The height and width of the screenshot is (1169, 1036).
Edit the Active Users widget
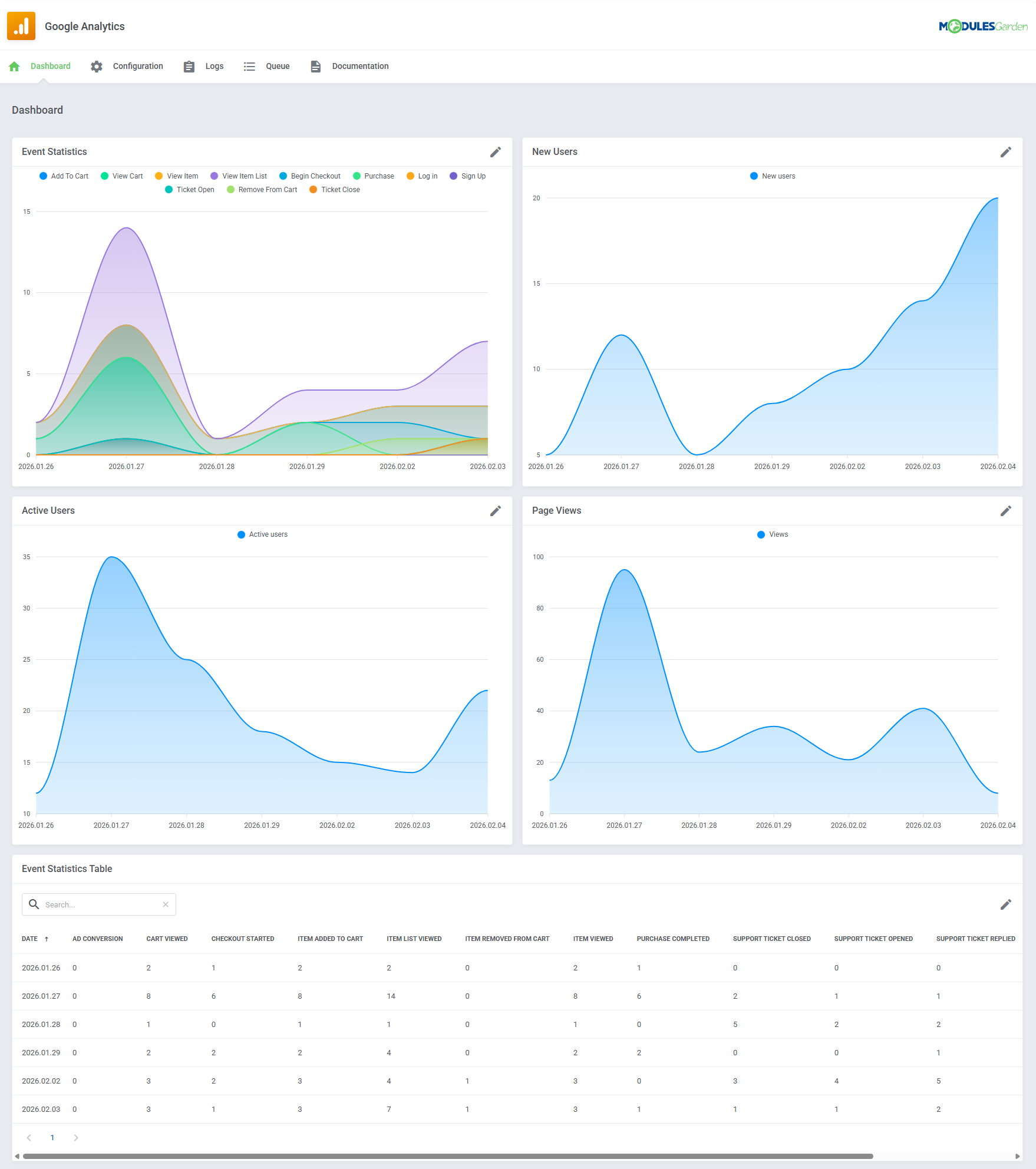pyautogui.click(x=496, y=511)
